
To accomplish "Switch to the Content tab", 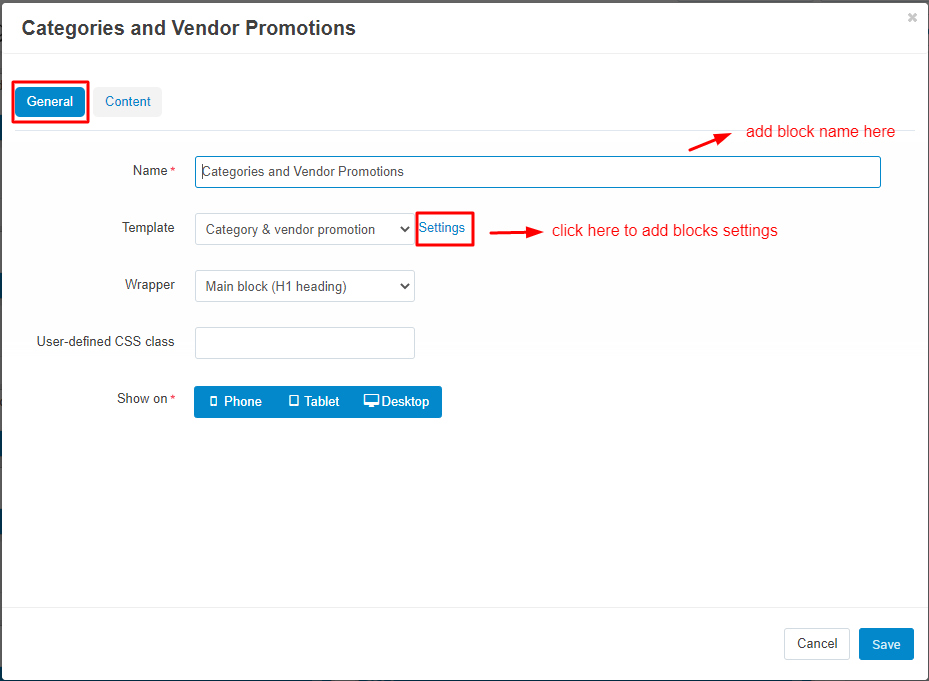I will tap(127, 101).
